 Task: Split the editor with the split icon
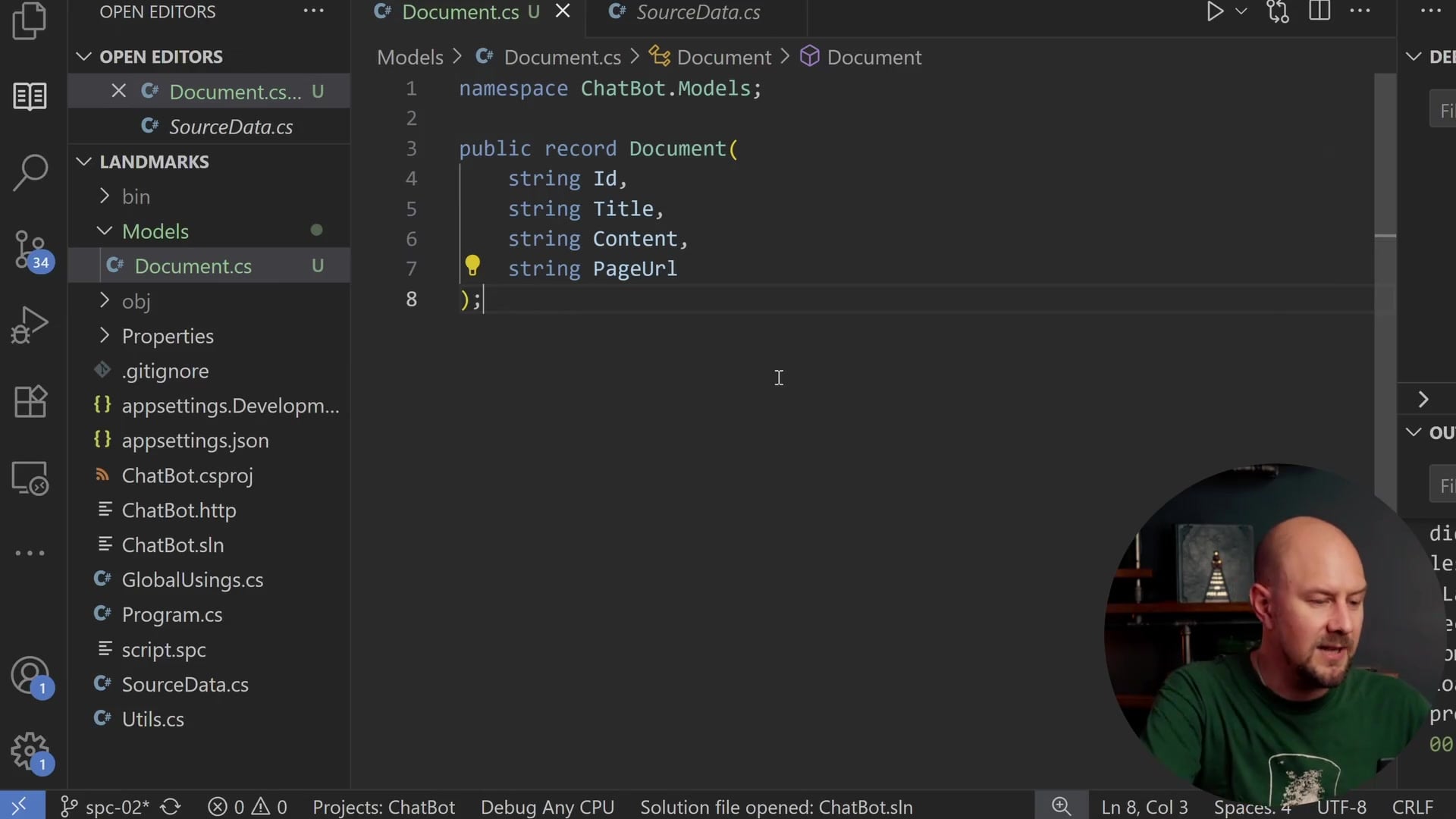[1319, 11]
